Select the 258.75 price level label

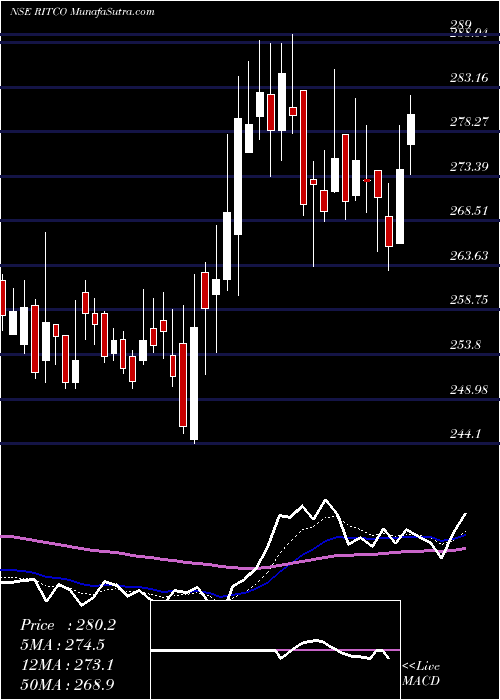click(x=469, y=300)
